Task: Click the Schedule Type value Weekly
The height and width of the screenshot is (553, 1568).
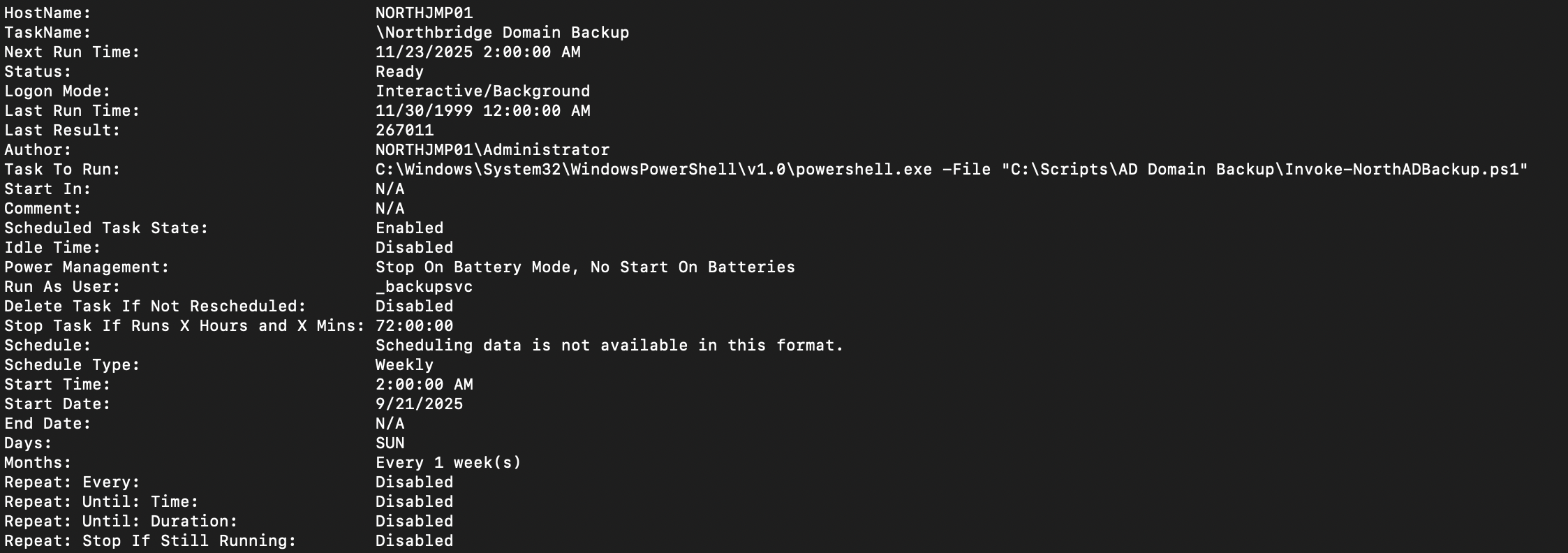Action: click(404, 365)
